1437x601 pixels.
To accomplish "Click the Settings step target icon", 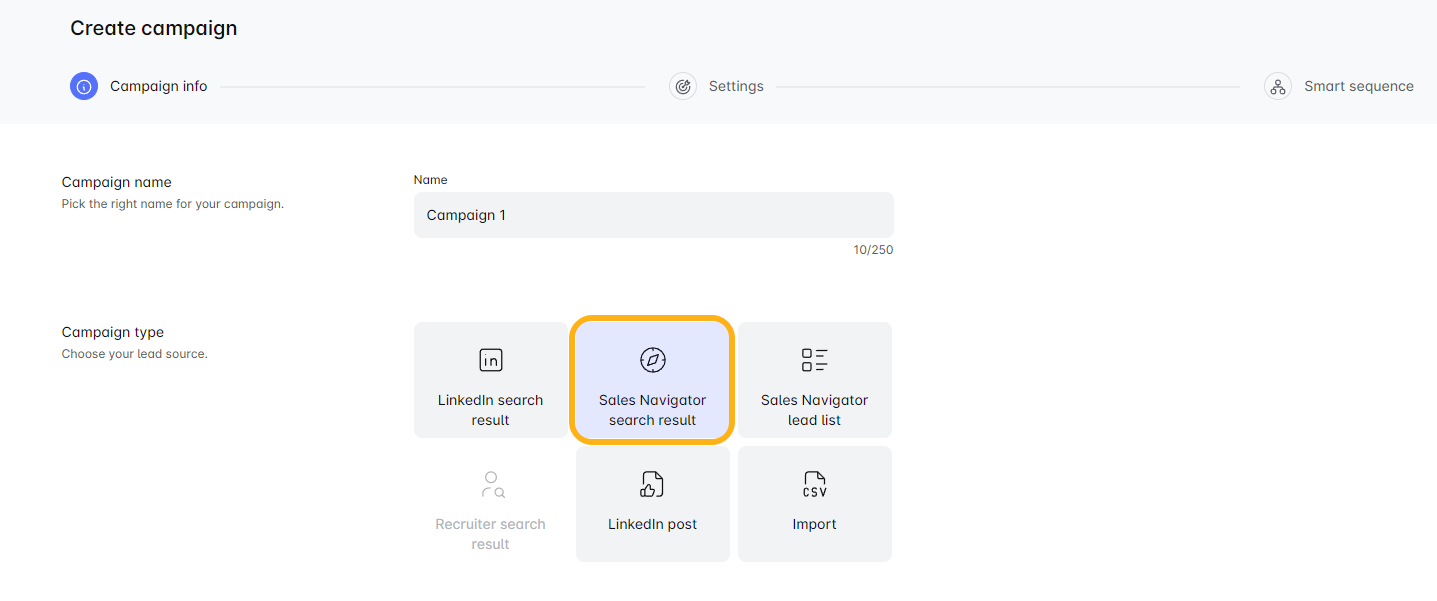I will (x=683, y=86).
